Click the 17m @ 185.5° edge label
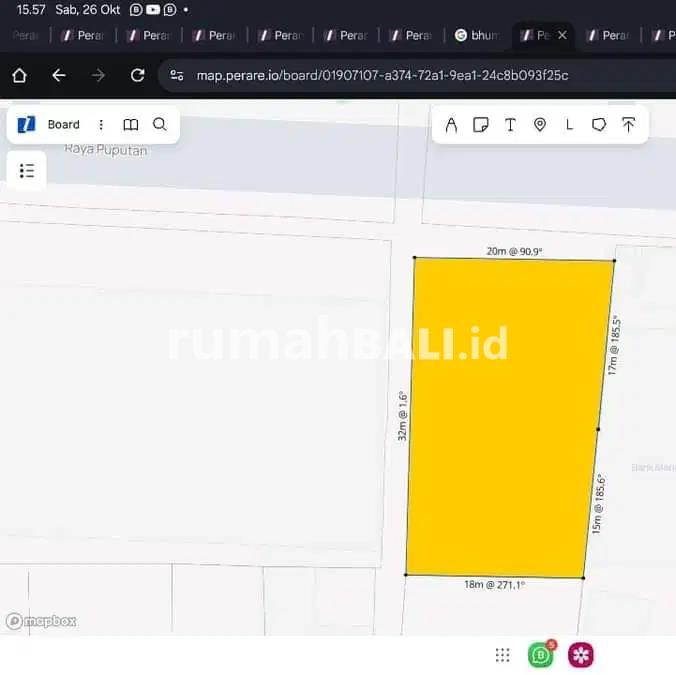 coord(613,346)
